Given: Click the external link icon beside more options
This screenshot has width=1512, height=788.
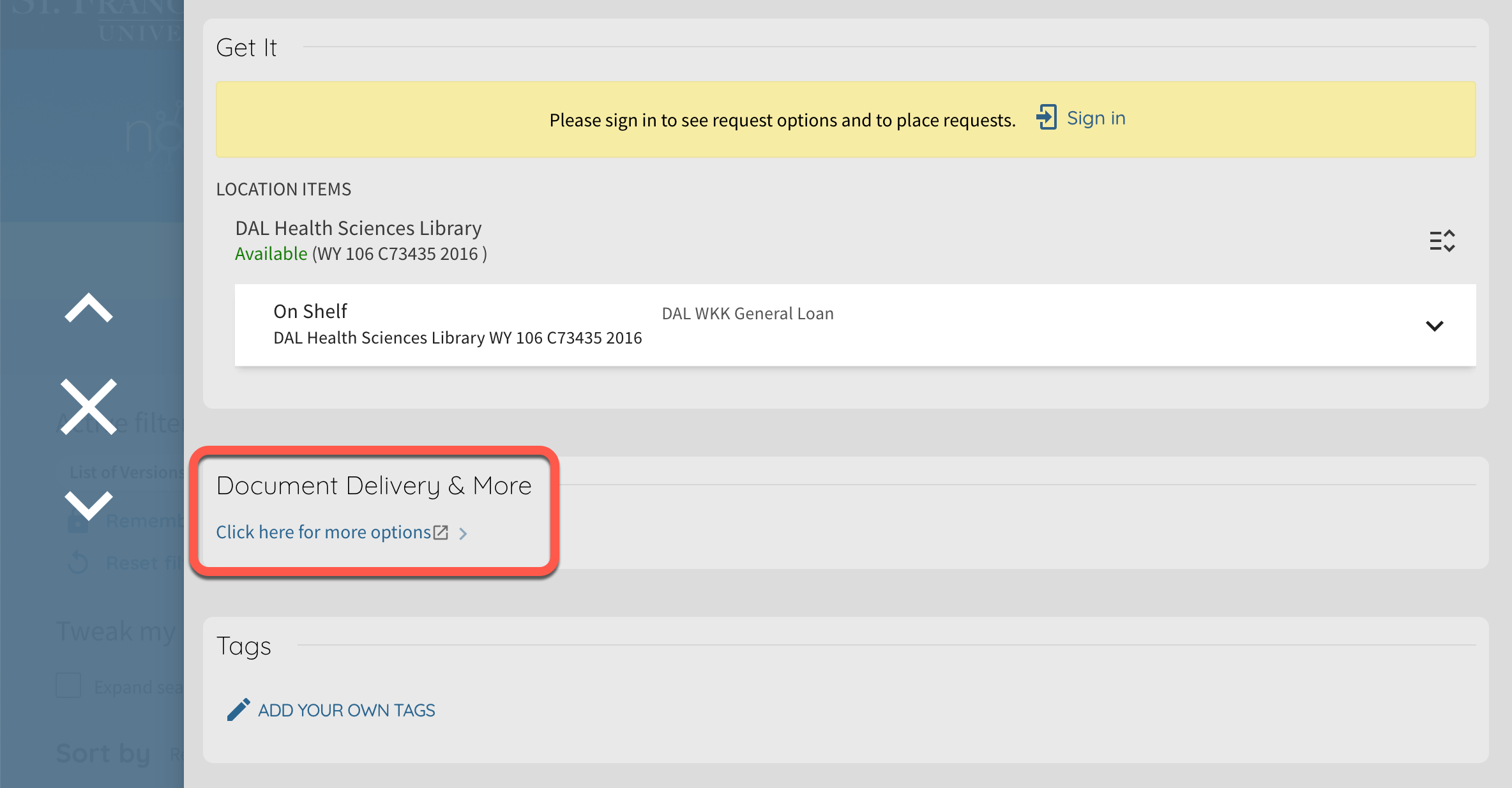Looking at the screenshot, I should point(441,533).
